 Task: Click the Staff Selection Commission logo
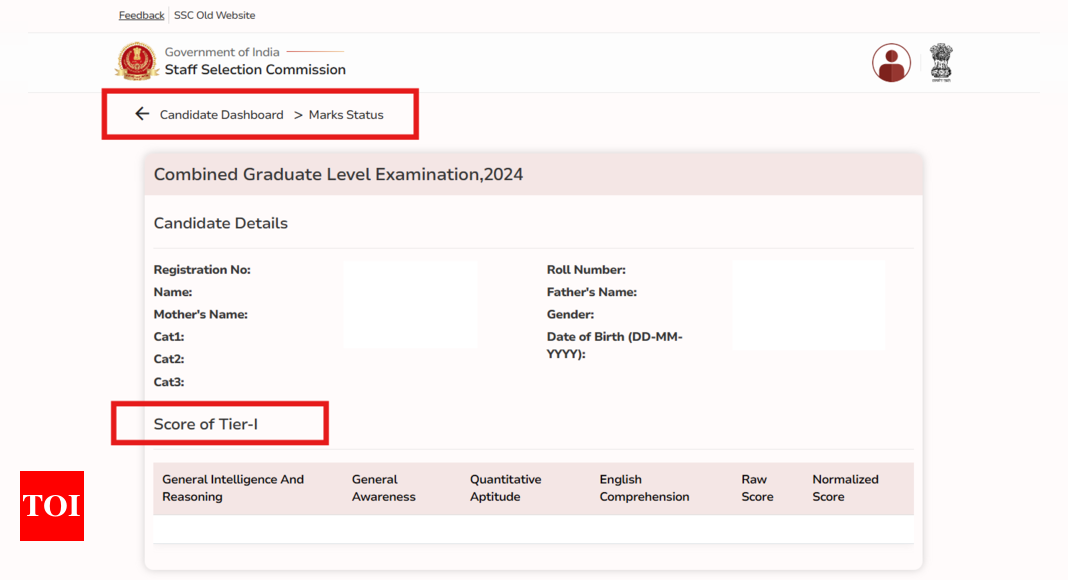[136, 61]
